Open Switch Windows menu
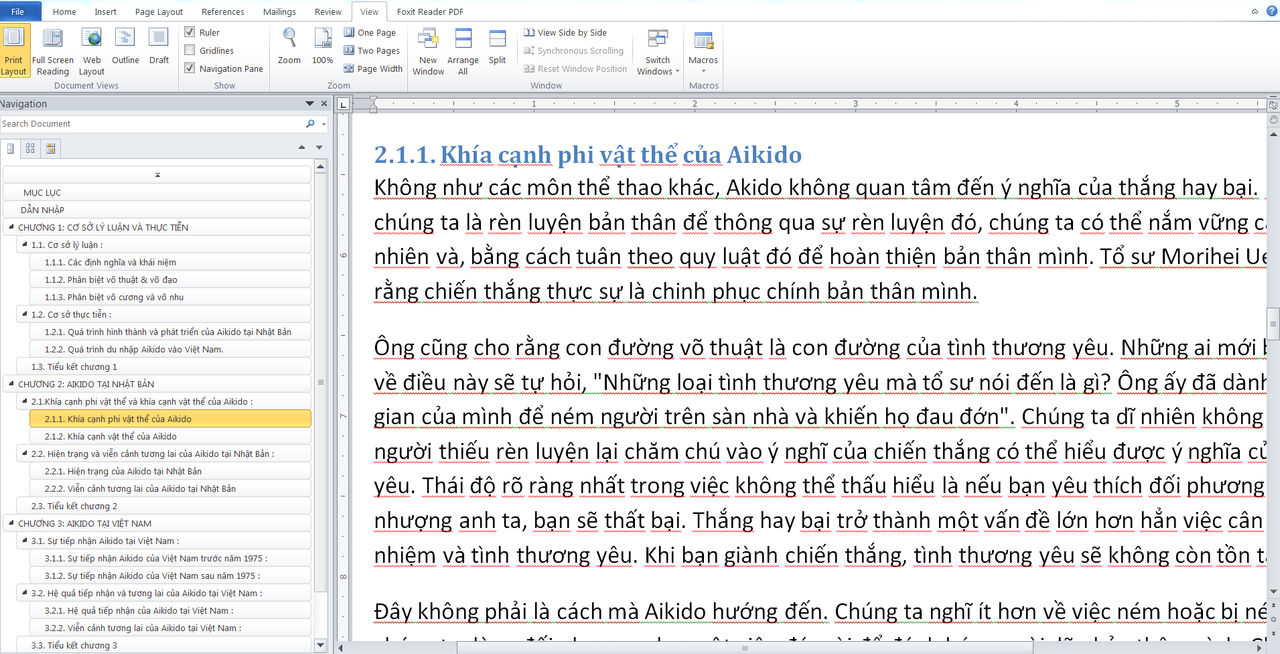This screenshot has height=654, width=1280. click(657, 51)
